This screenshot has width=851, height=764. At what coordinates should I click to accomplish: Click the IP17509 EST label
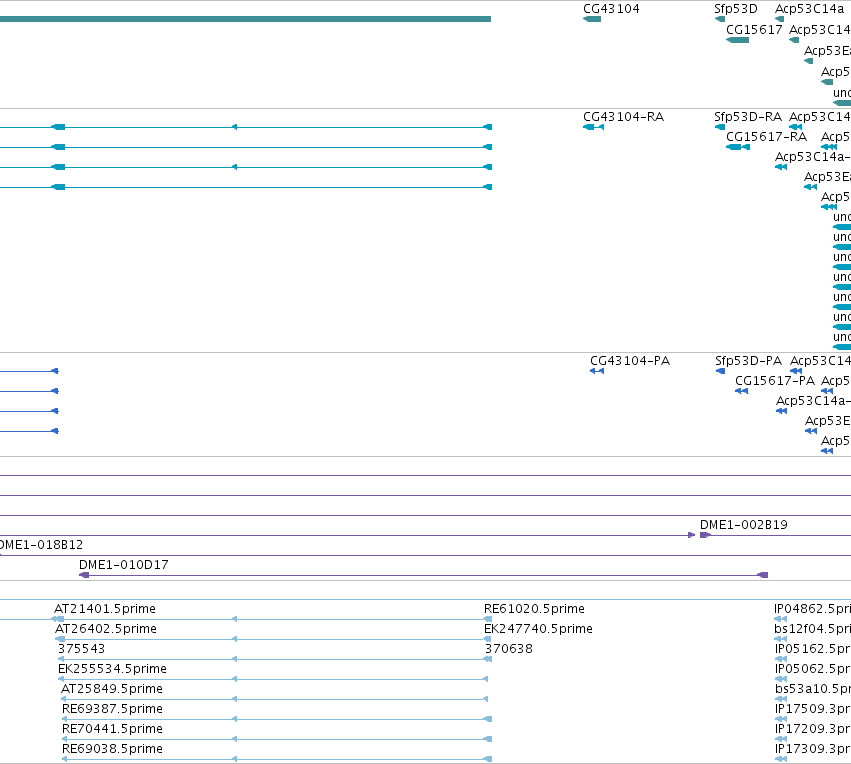point(813,709)
